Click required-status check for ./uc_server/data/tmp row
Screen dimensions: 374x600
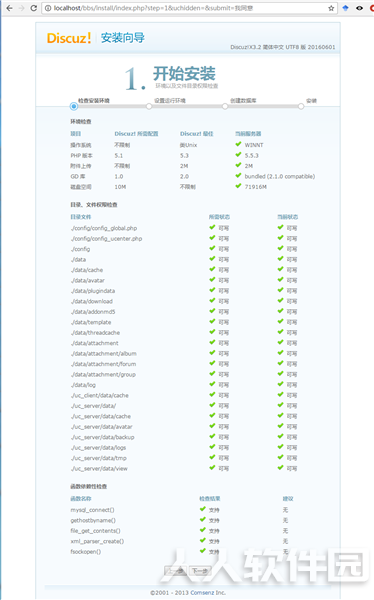tap(212, 457)
